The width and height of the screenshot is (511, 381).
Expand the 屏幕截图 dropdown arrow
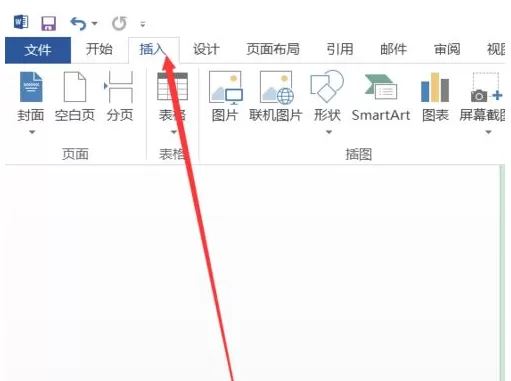pos(488,132)
